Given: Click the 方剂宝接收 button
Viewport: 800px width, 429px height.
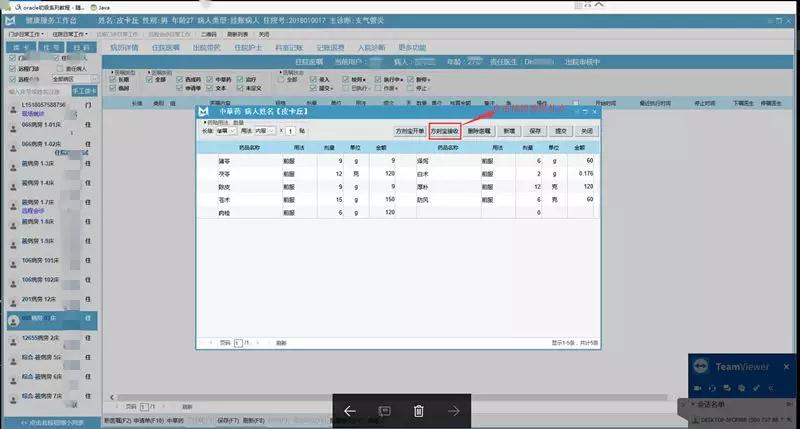Looking at the screenshot, I should tap(445, 131).
